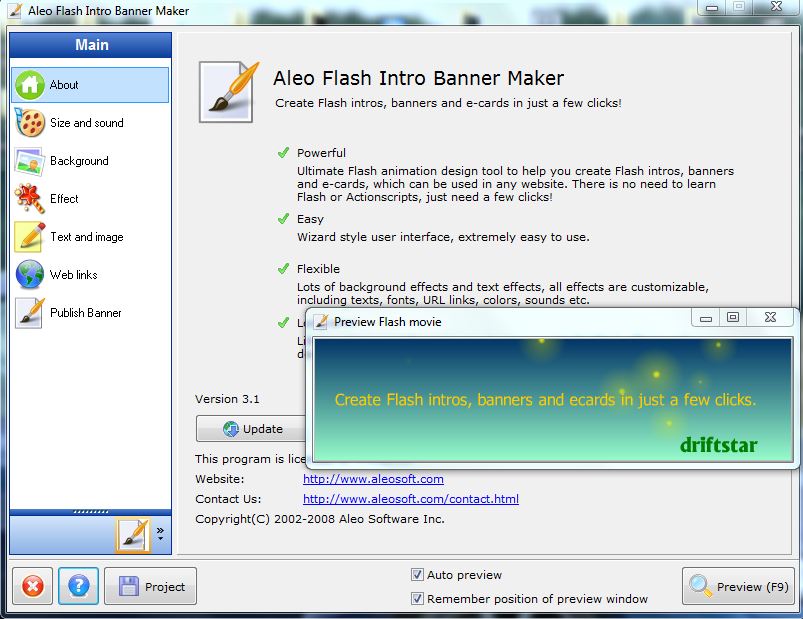The width and height of the screenshot is (803, 619).
Task: Go to Background settings
Action: pyautogui.click(x=90, y=161)
